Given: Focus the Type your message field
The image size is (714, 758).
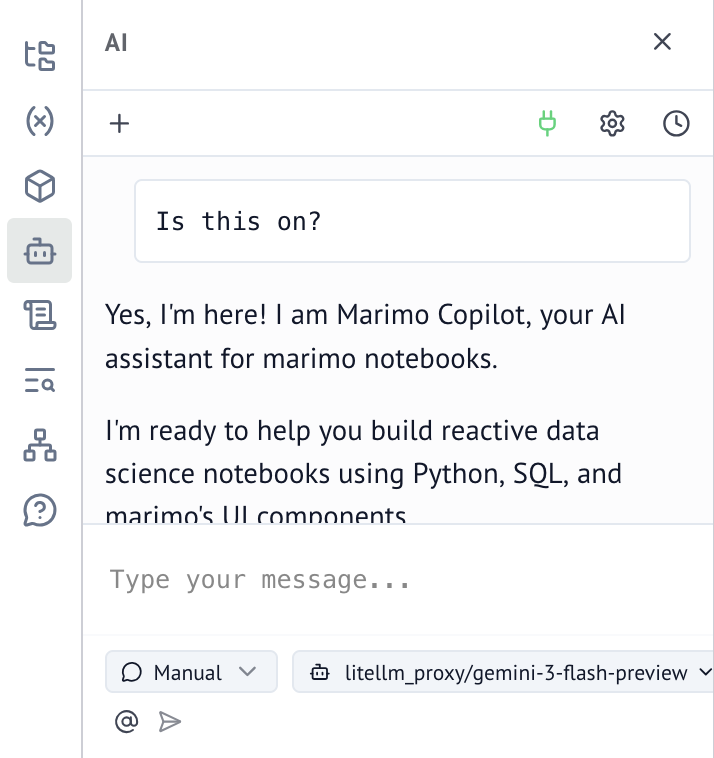Looking at the screenshot, I should pos(400,580).
